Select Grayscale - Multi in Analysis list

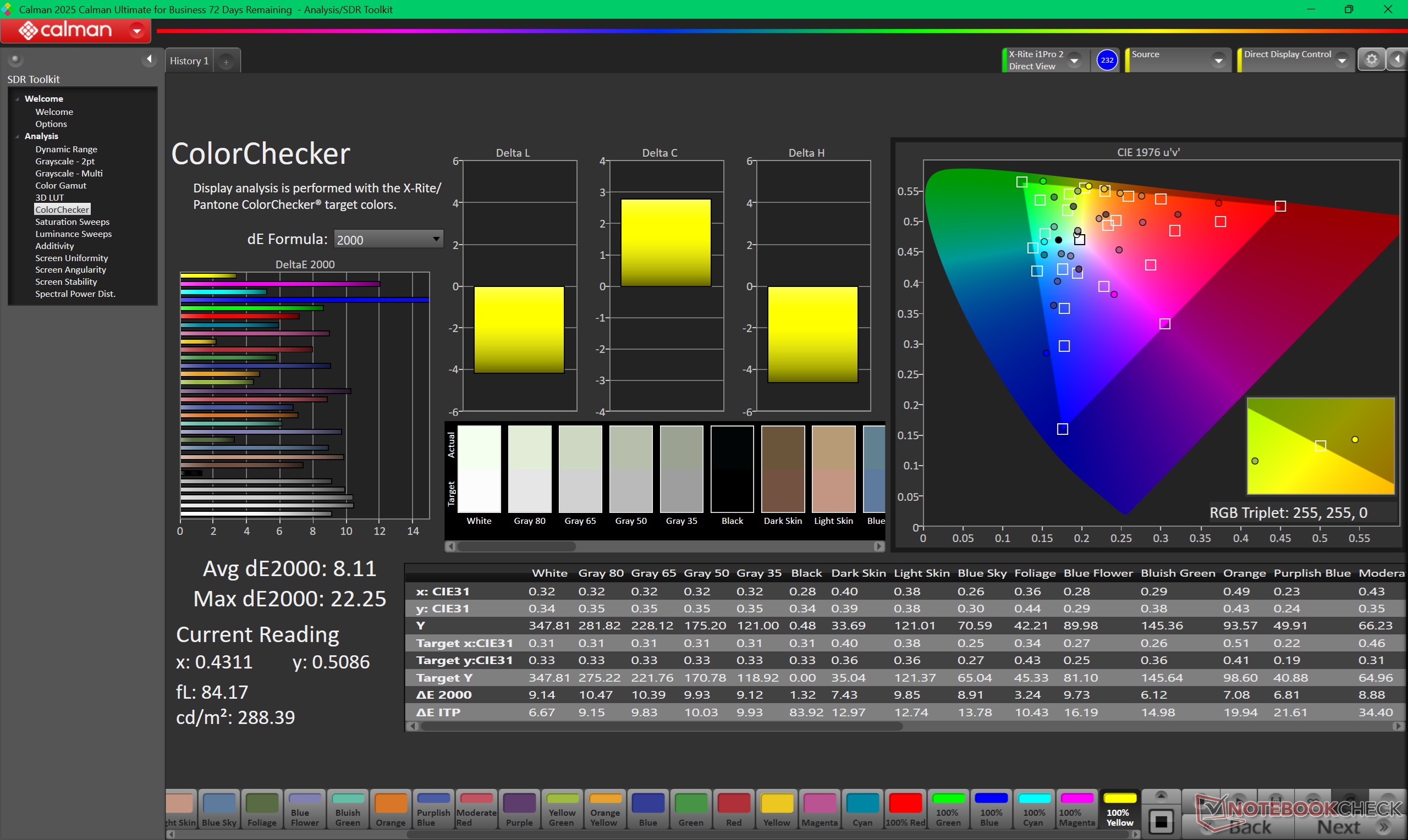click(x=69, y=173)
